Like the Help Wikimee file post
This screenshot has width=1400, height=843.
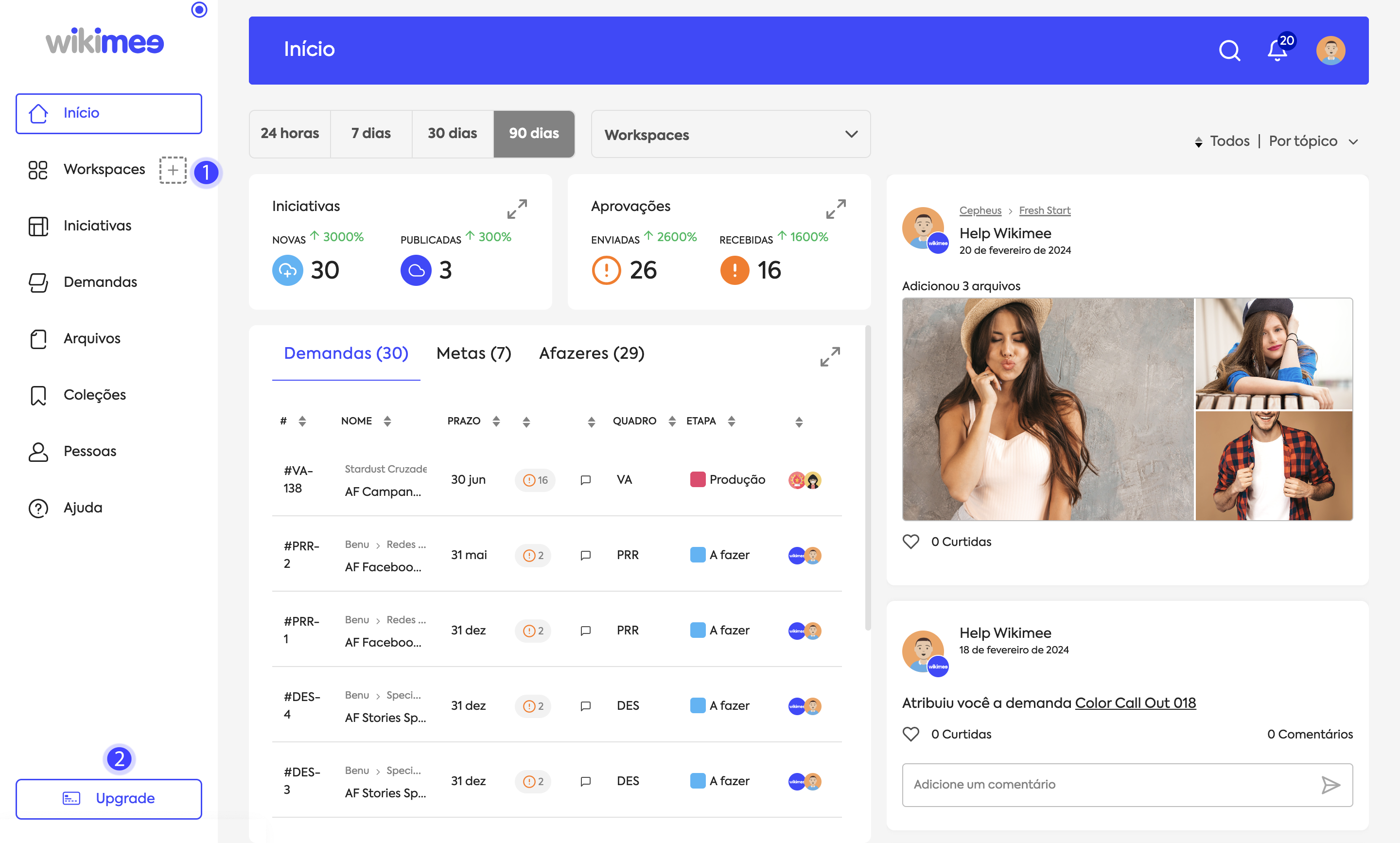[x=910, y=542]
